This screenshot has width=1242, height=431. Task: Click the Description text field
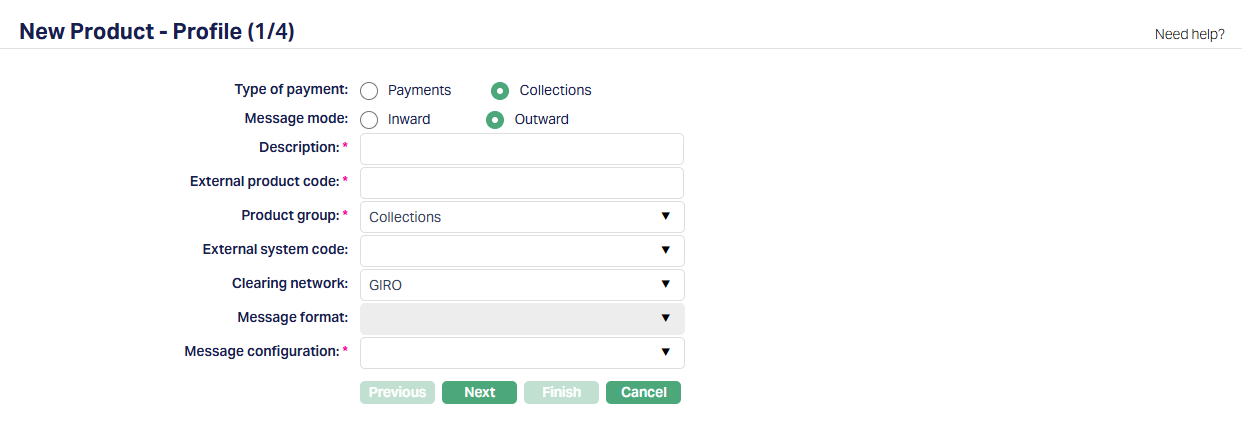click(x=521, y=149)
